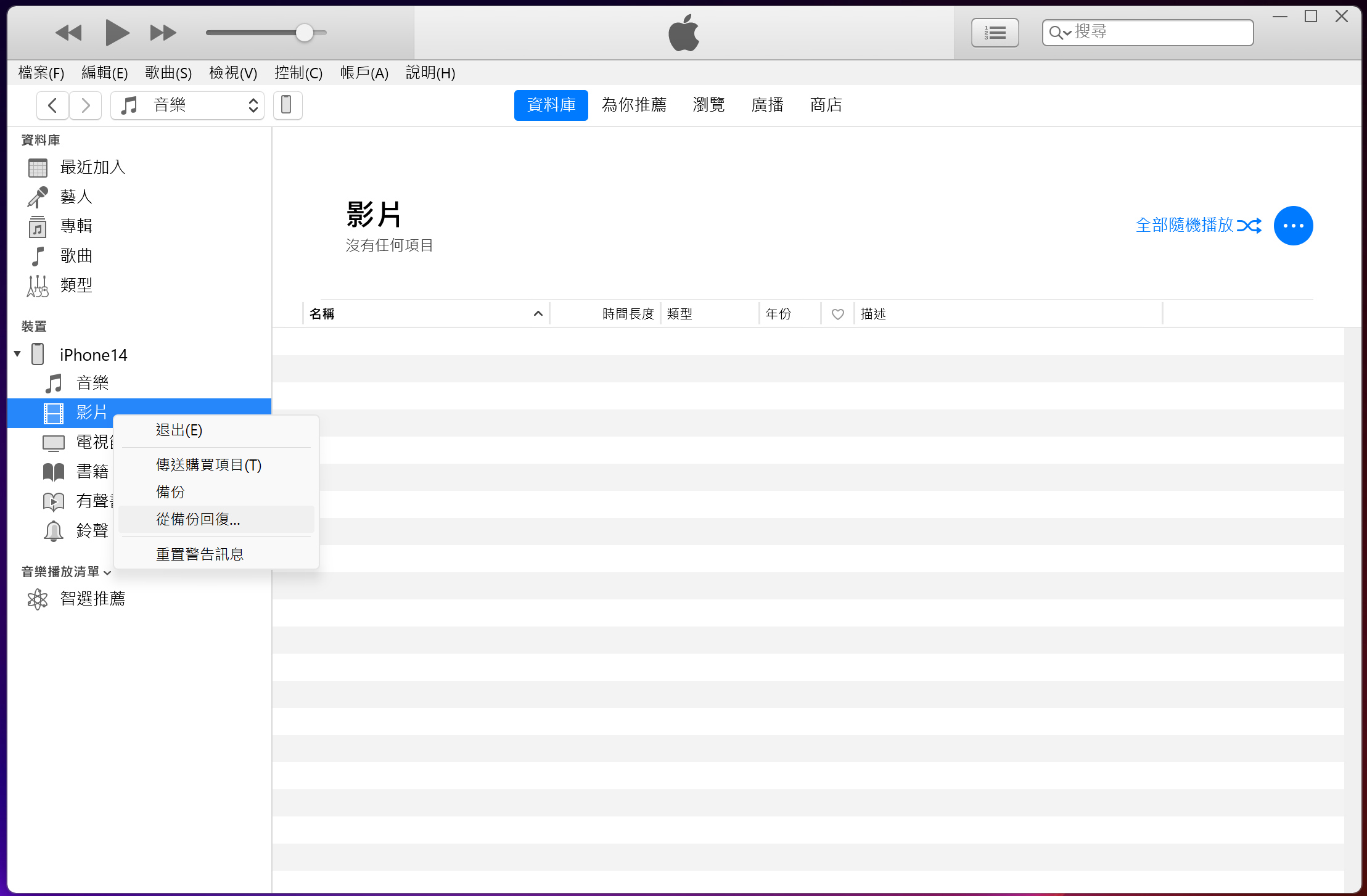
Task: Open the TV shows monitor icon under device
Action: pyautogui.click(x=54, y=443)
